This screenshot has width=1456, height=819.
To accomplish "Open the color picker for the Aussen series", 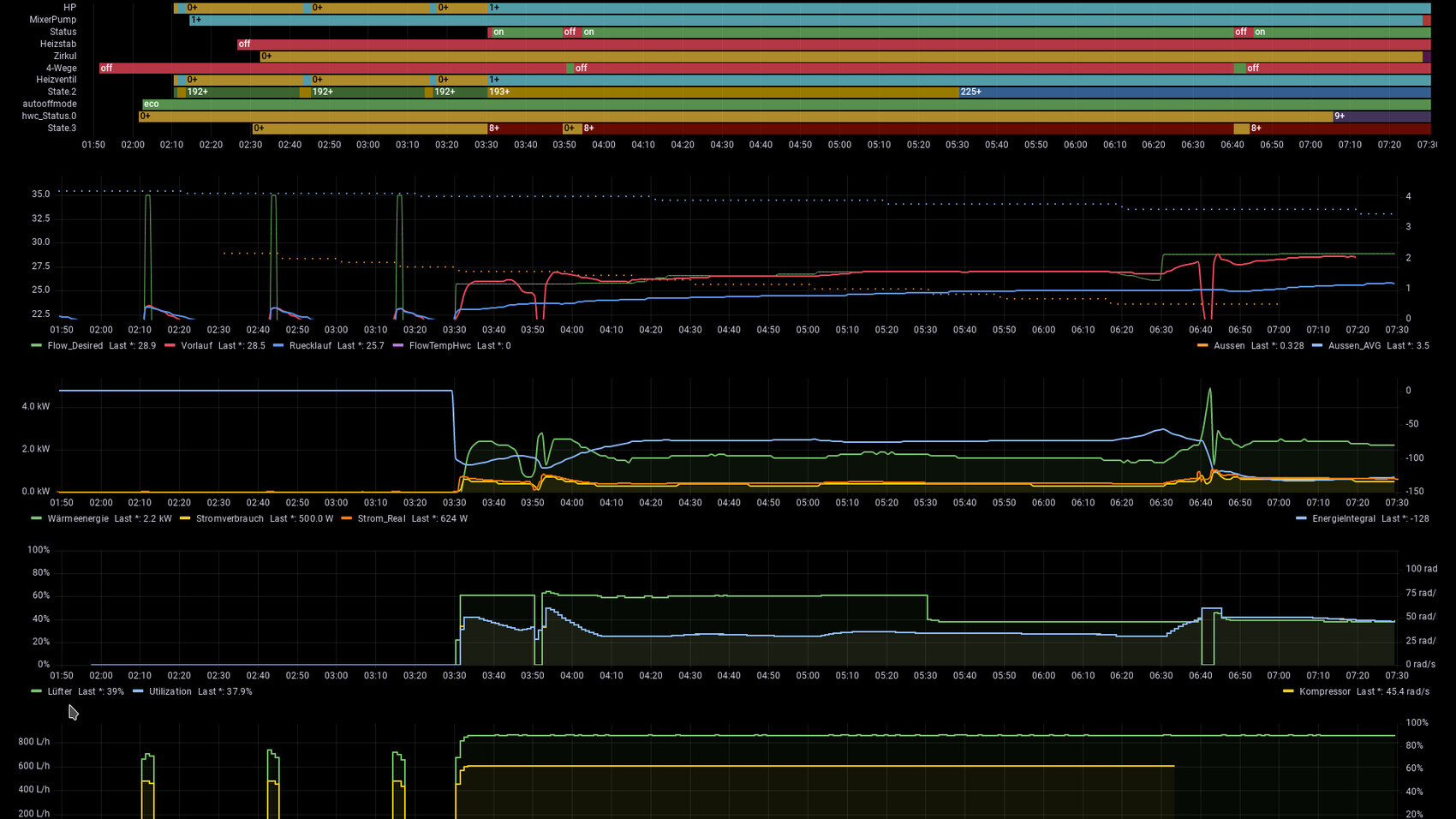I will click(1202, 346).
